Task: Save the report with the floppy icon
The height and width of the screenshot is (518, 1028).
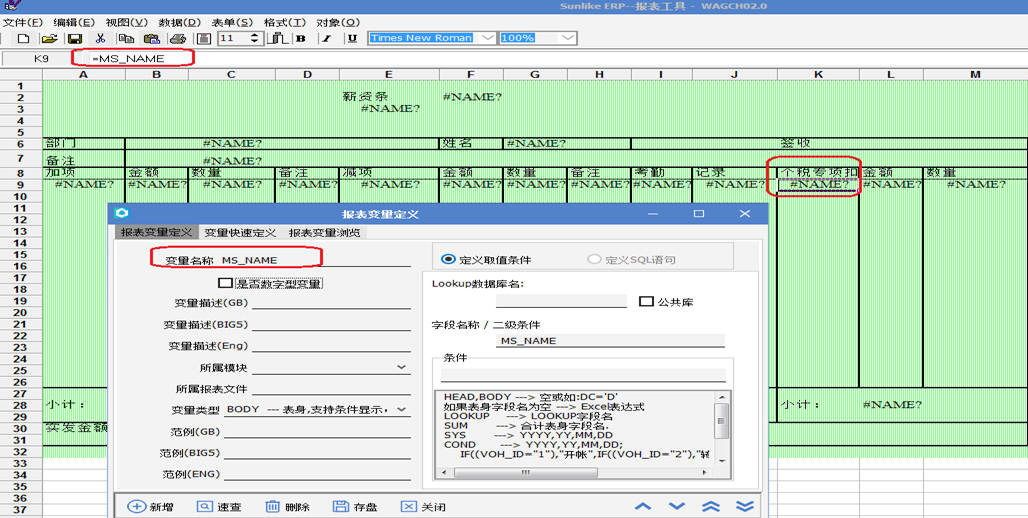Action: (74, 38)
